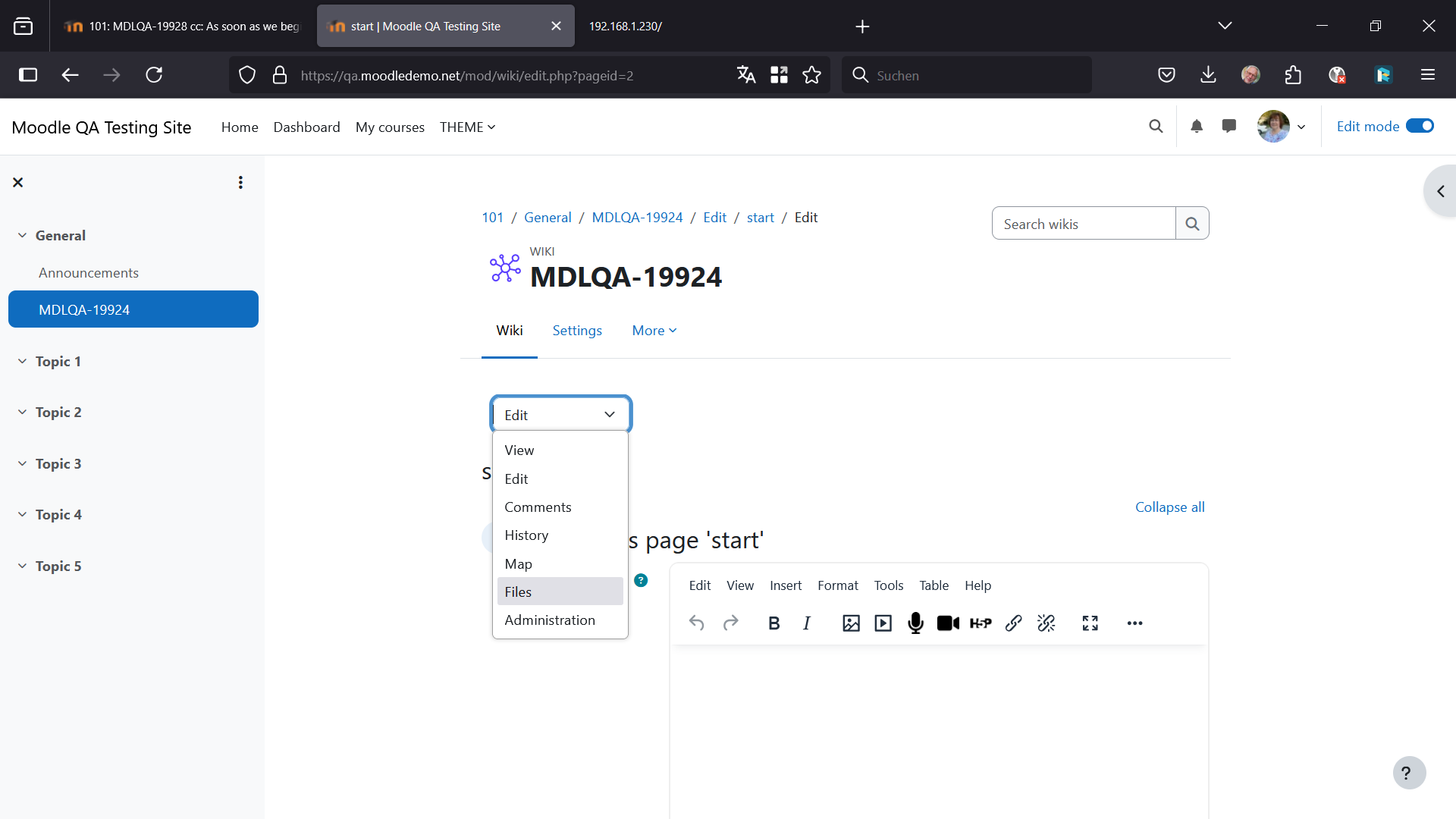Image resolution: width=1456 pixels, height=819 pixels.
Task: Reveal more editor toolbar buttons
Action: (1134, 623)
